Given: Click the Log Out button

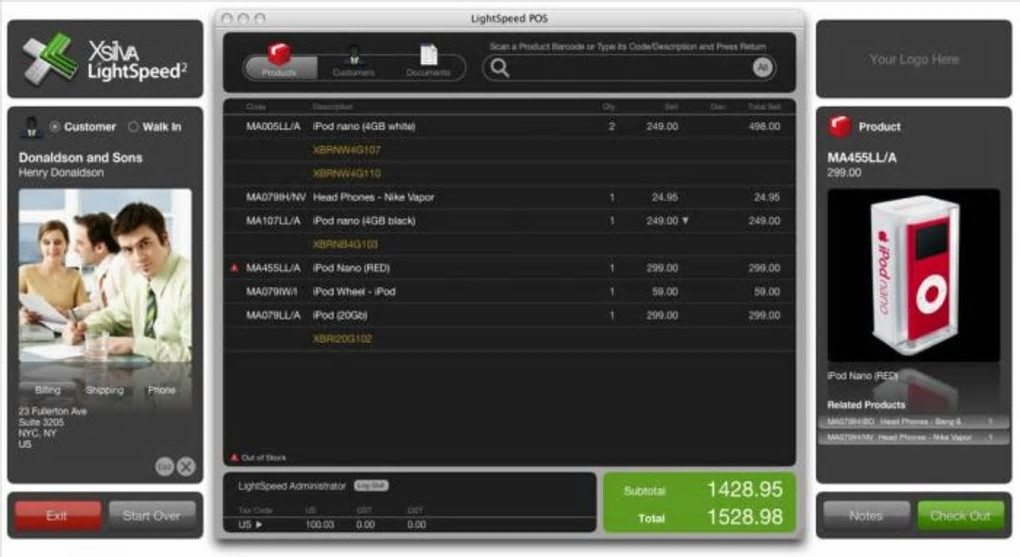Looking at the screenshot, I should [371, 485].
